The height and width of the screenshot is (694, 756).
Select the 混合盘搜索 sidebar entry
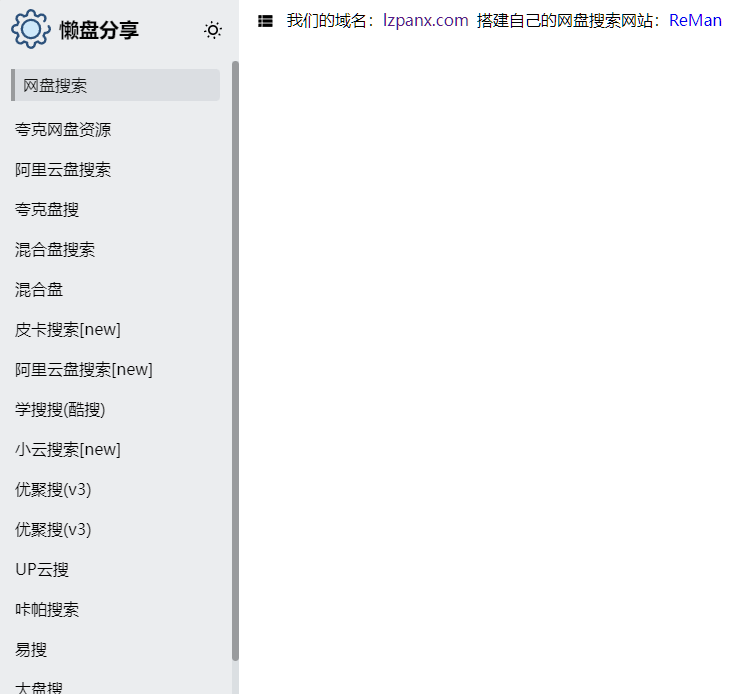pyautogui.click(x=55, y=250)
